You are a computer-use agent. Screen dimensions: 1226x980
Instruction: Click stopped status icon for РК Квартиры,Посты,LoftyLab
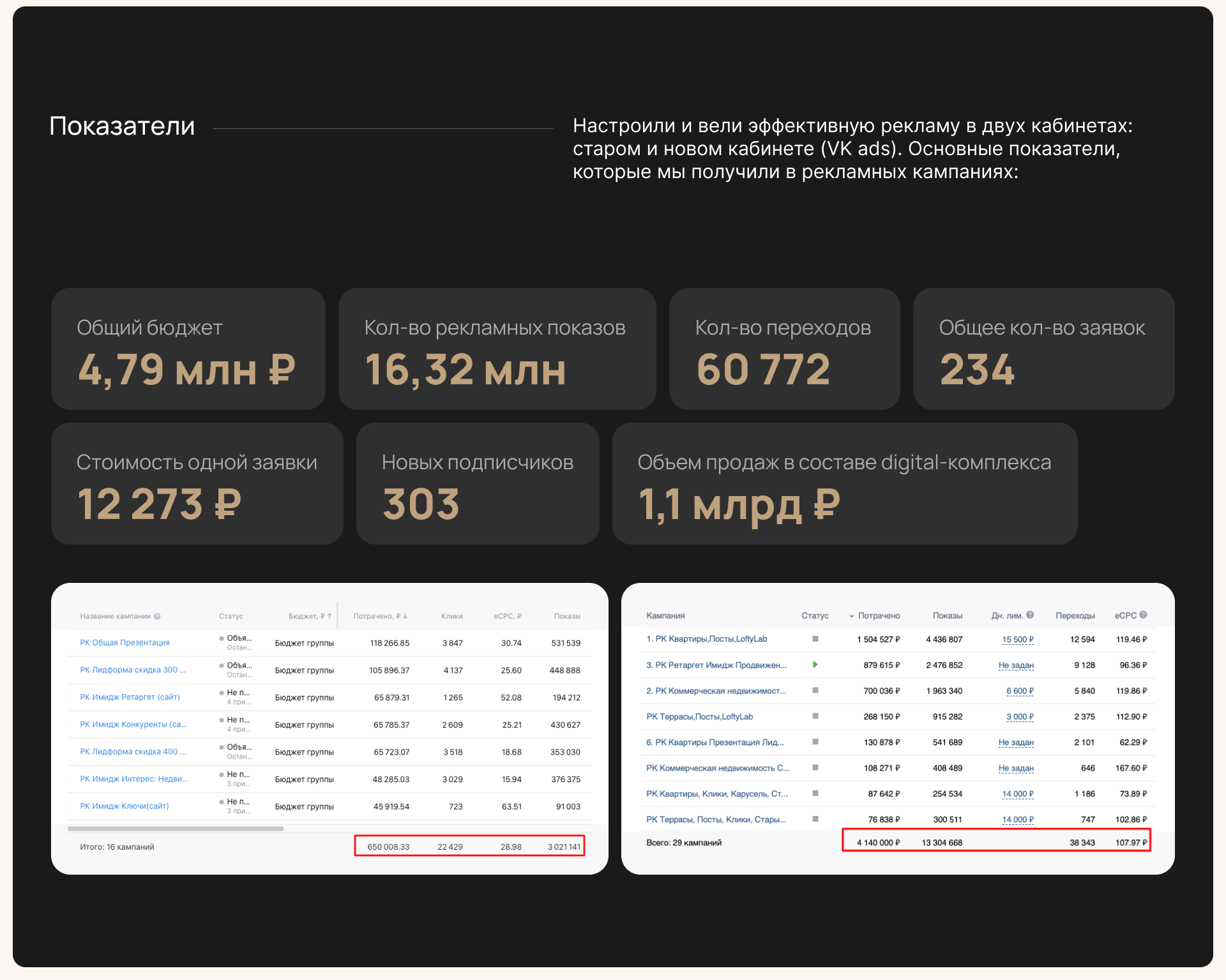pyautogui.click(x=815, y=638)
